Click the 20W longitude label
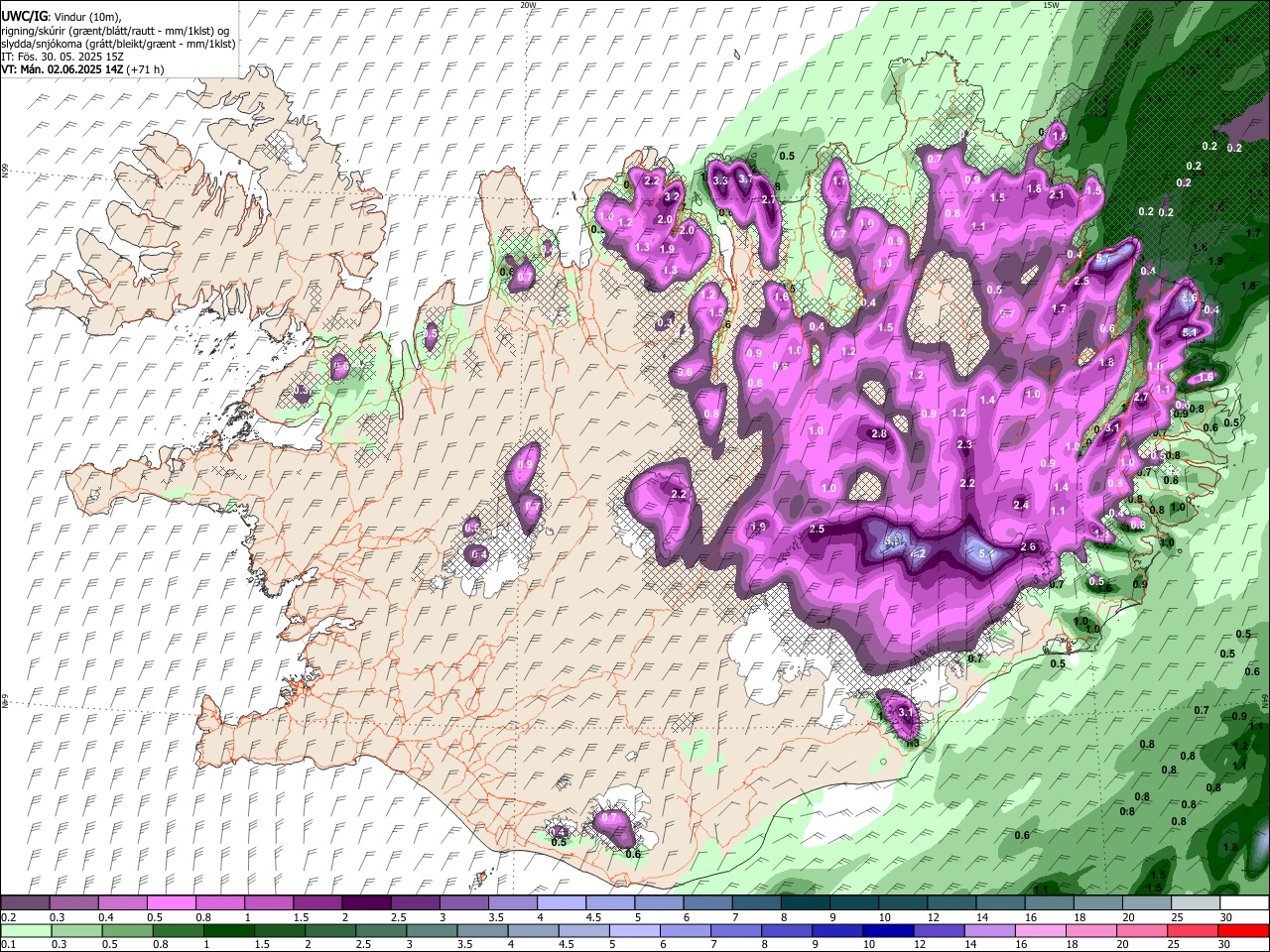This screenshot has width=1270, height=952. [528, 5]
